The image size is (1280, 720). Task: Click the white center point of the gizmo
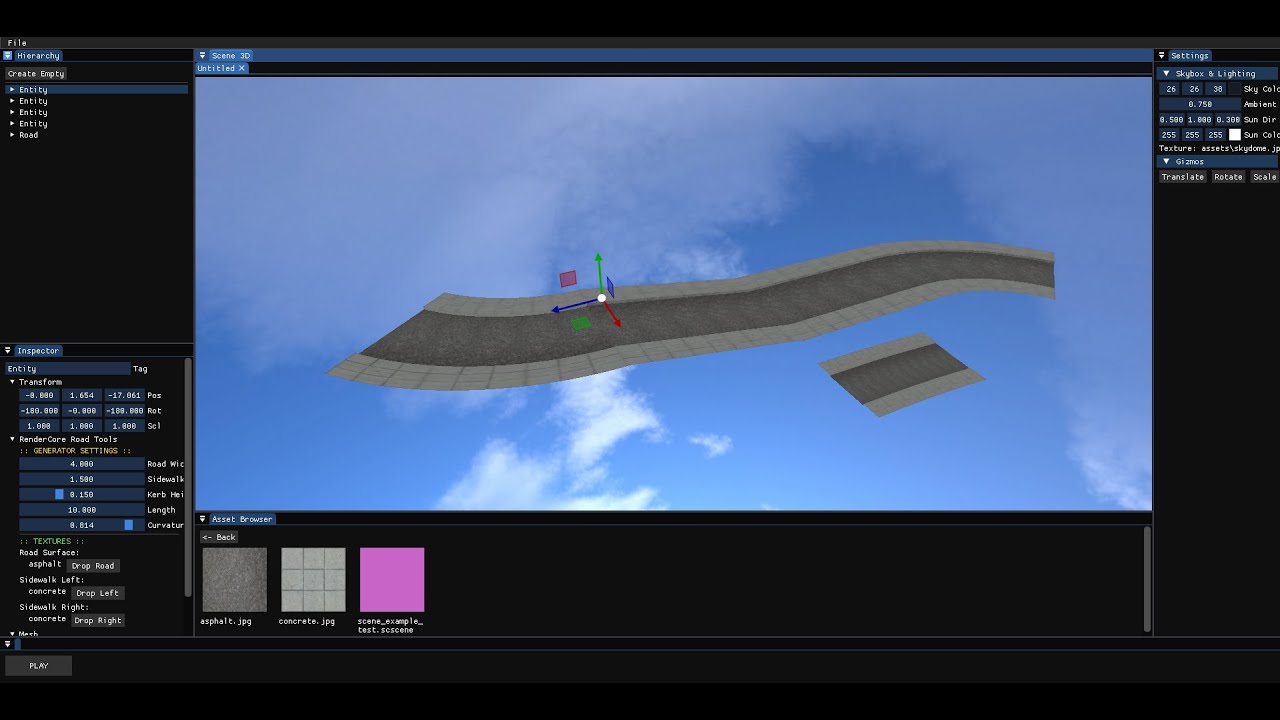(x=602, y=298)
